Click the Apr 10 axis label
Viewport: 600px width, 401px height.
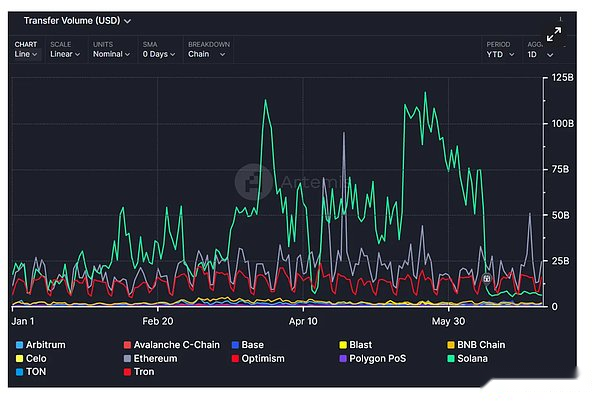303,321
